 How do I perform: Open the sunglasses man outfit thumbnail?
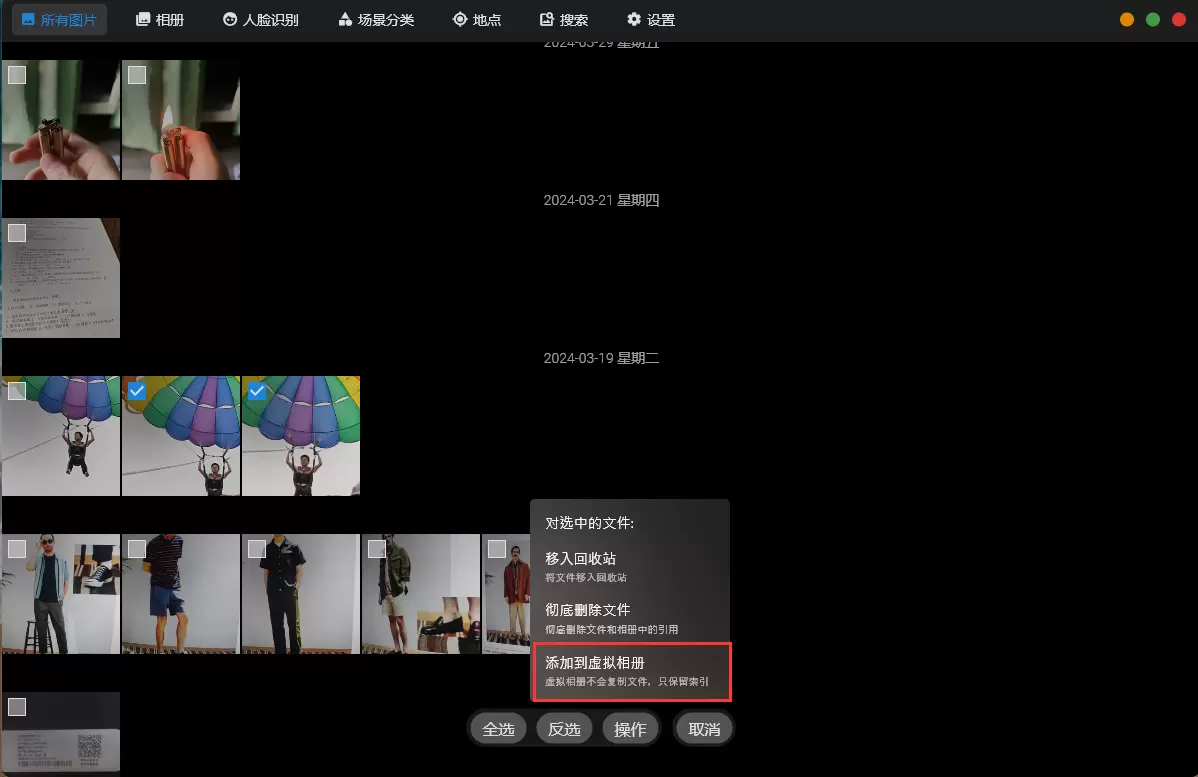(x=61, y=594)
